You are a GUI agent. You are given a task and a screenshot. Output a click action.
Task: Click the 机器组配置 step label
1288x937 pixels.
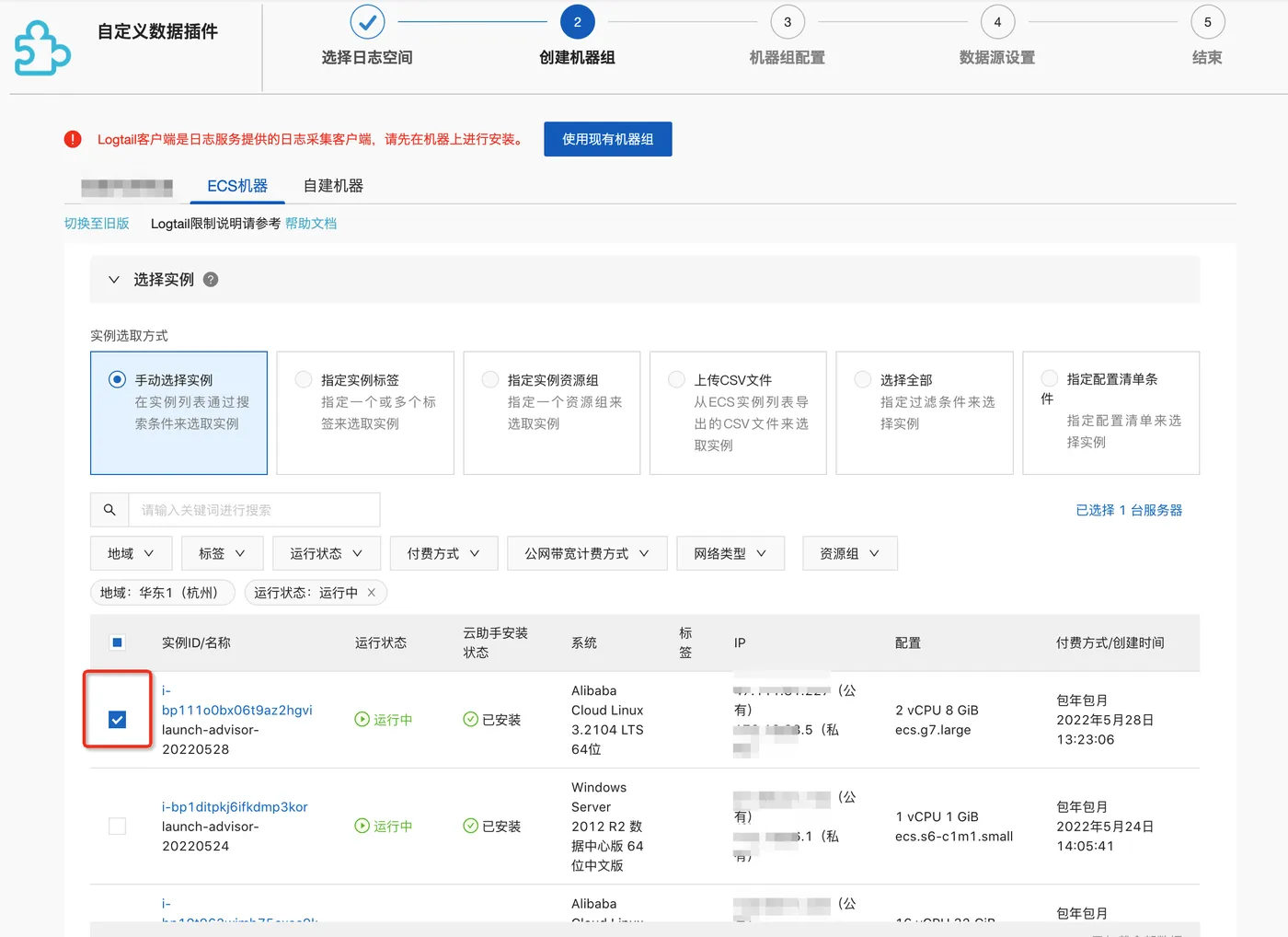click(788, 58)
